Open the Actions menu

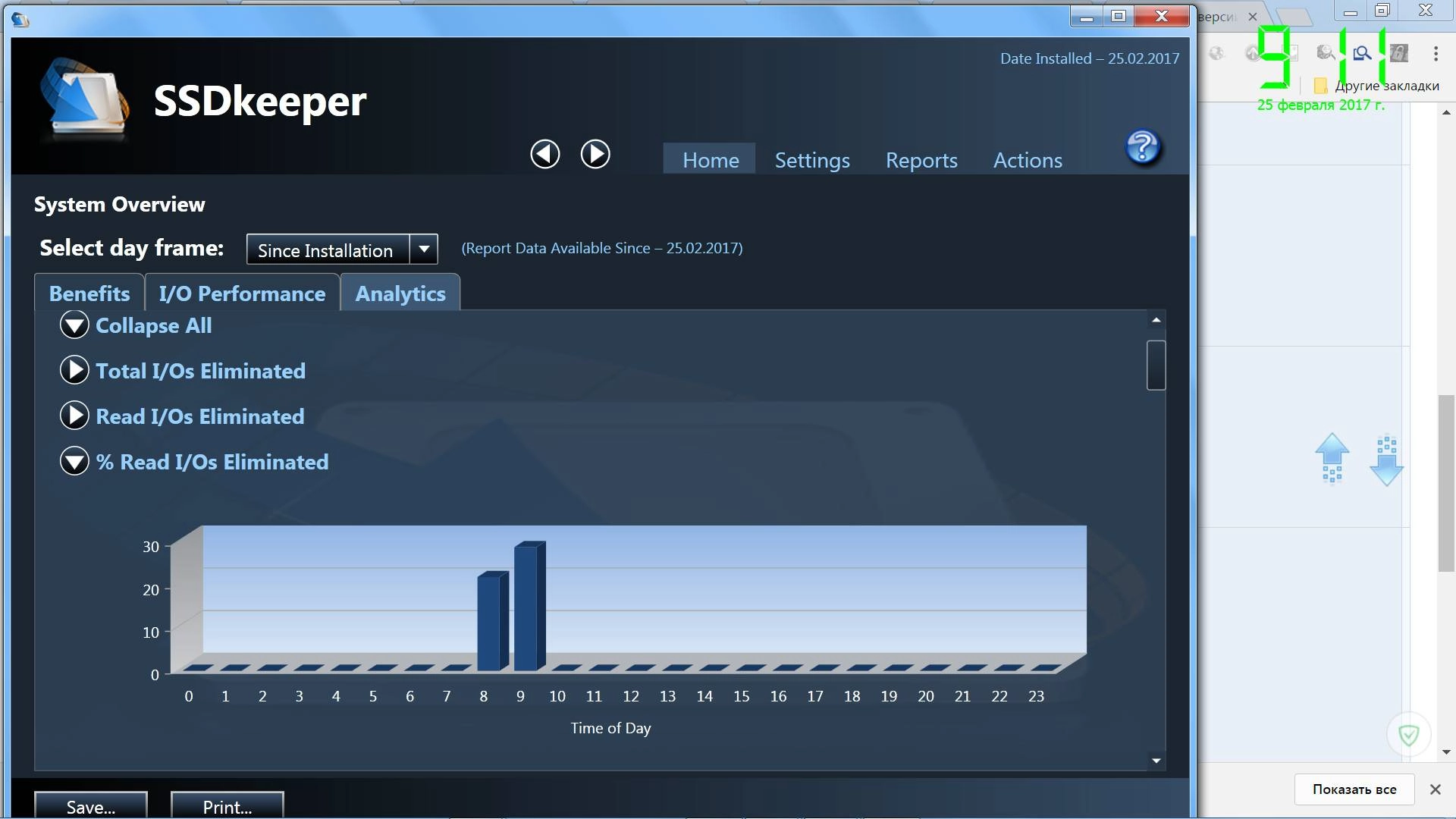coord(1028,160)
